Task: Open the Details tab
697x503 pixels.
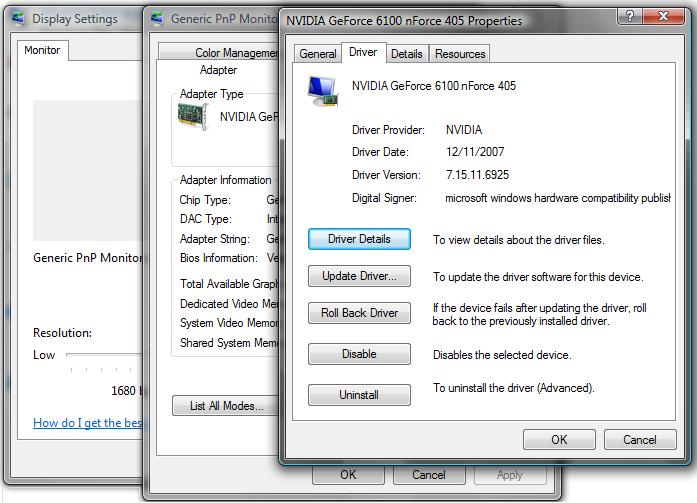Action: 407,54
